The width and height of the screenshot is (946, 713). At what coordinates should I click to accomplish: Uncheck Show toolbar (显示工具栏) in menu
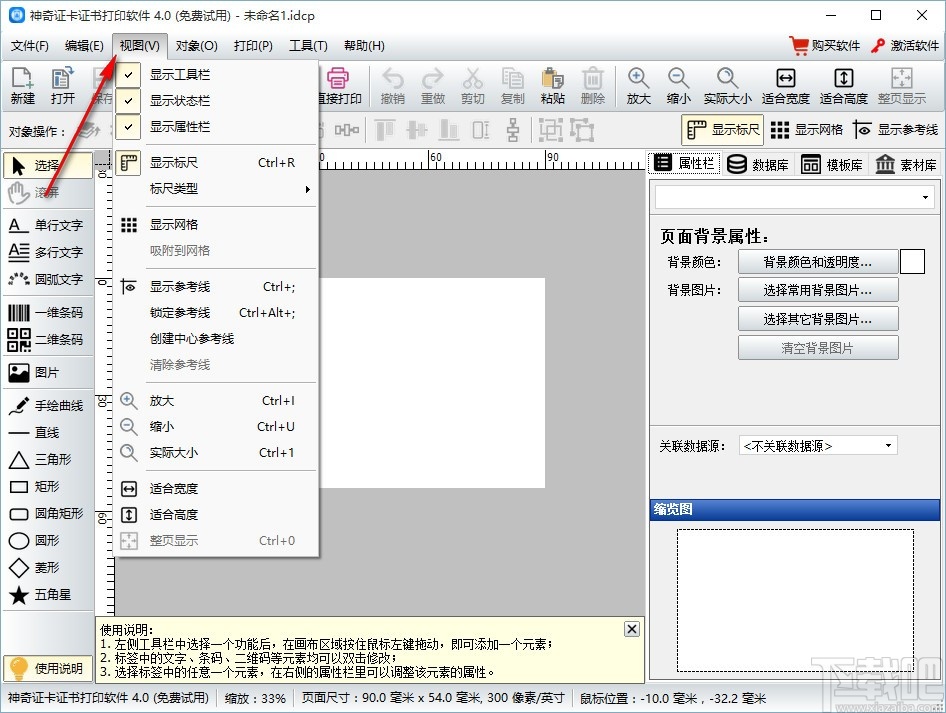click(216, 75)
